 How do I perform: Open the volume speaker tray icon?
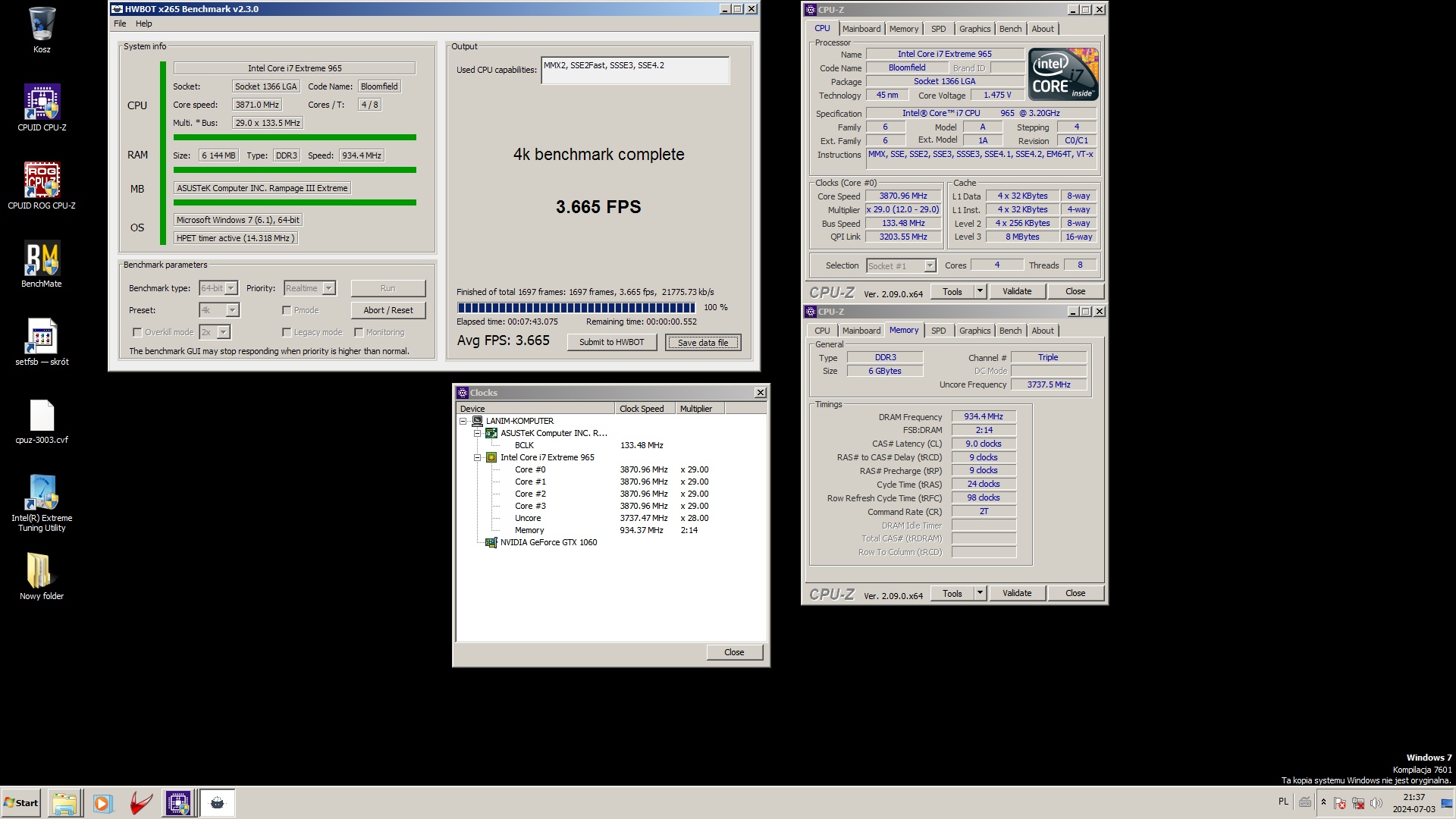click(1376, 803)
